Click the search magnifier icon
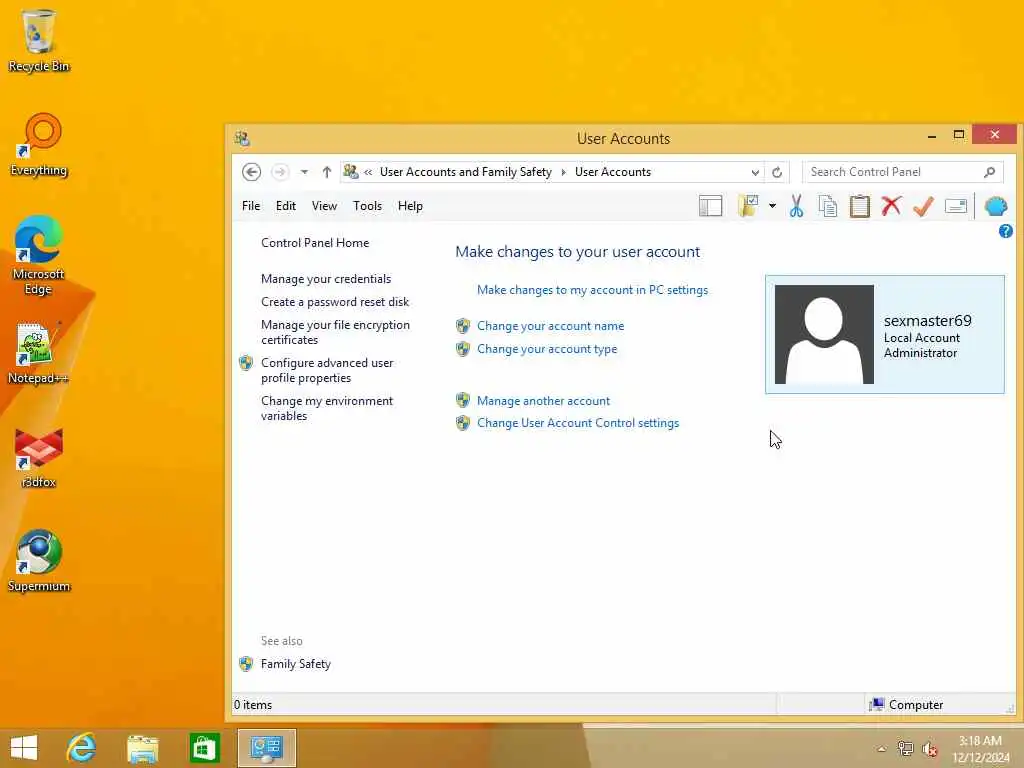Viewport: 1024px width, 768px height. point(989,172)
